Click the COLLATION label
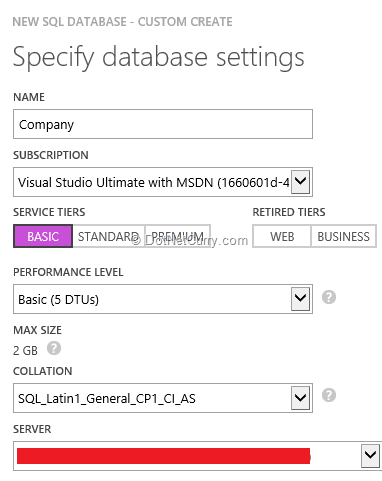 pos(43,371)
